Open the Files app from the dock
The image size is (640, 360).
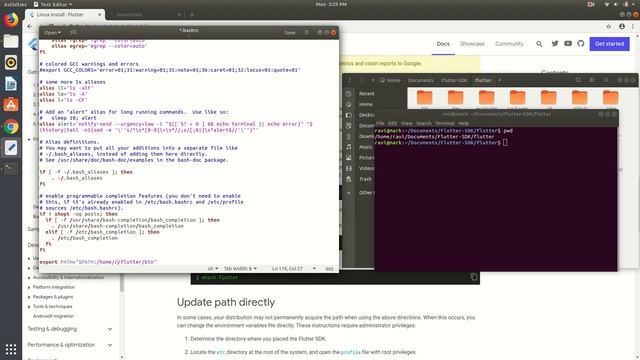click(11, 41)
